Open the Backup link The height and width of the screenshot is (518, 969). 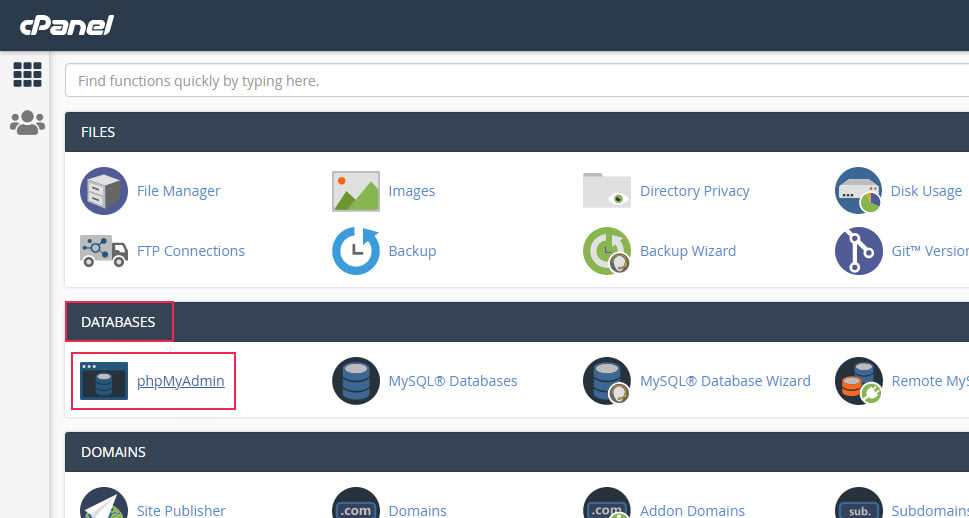coord(412,251)
